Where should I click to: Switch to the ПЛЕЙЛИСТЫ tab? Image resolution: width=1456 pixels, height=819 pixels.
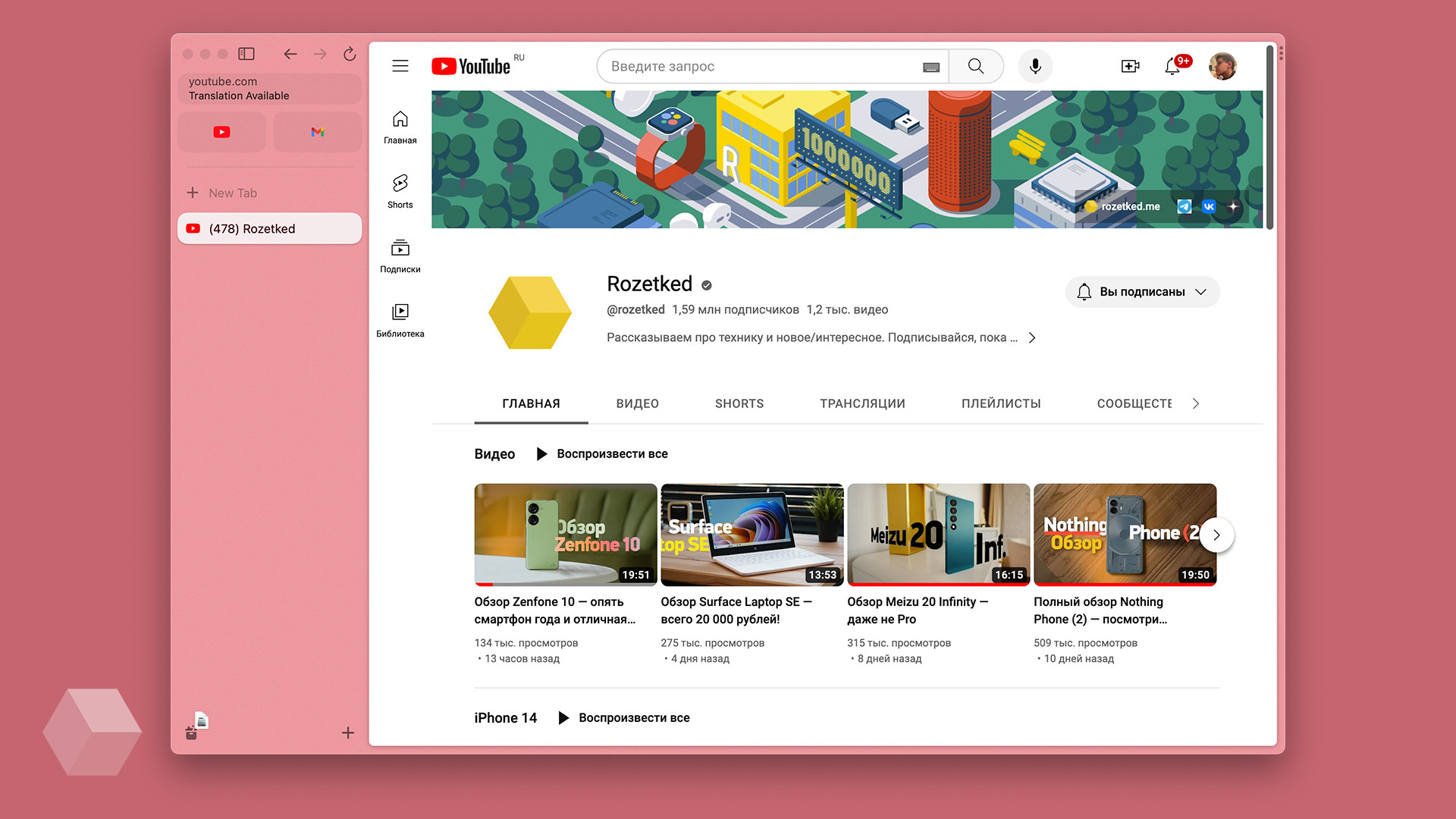click(1001, 403)
